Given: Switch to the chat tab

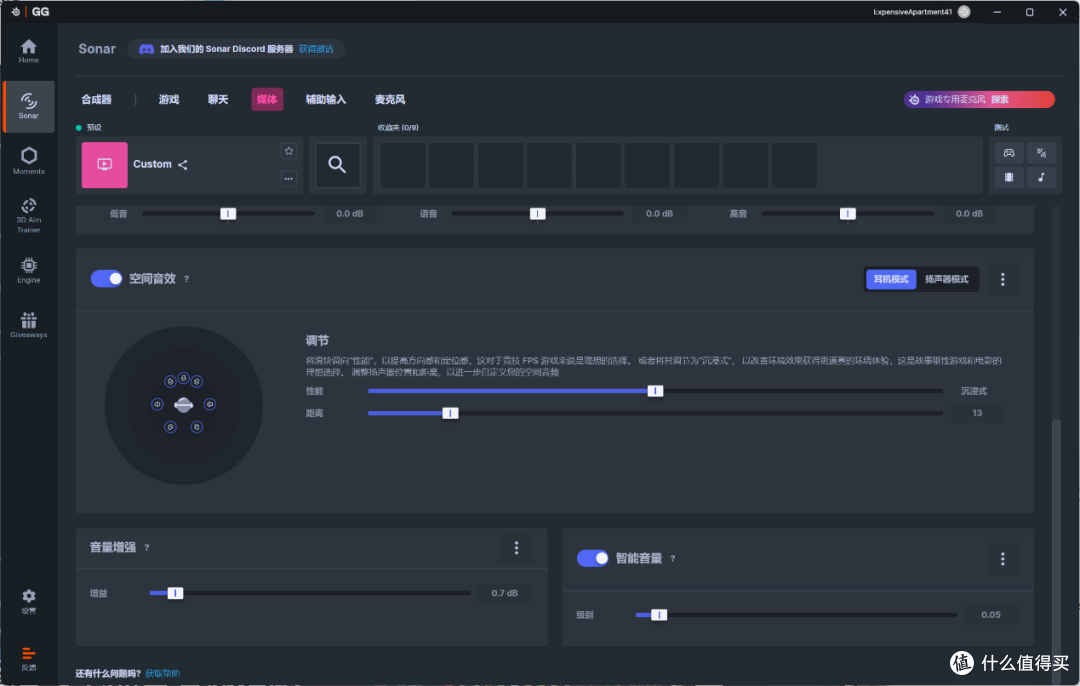Looking at the screenshot, I should coord(218,99).
